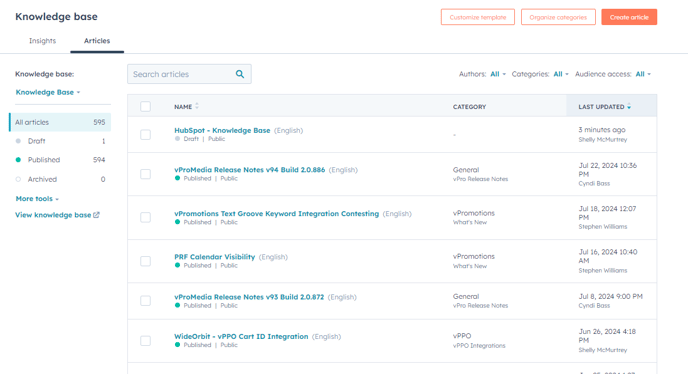688x374 pixels.
Task: Click the 595 count beside All articles
Action: (x=99, y=122)
